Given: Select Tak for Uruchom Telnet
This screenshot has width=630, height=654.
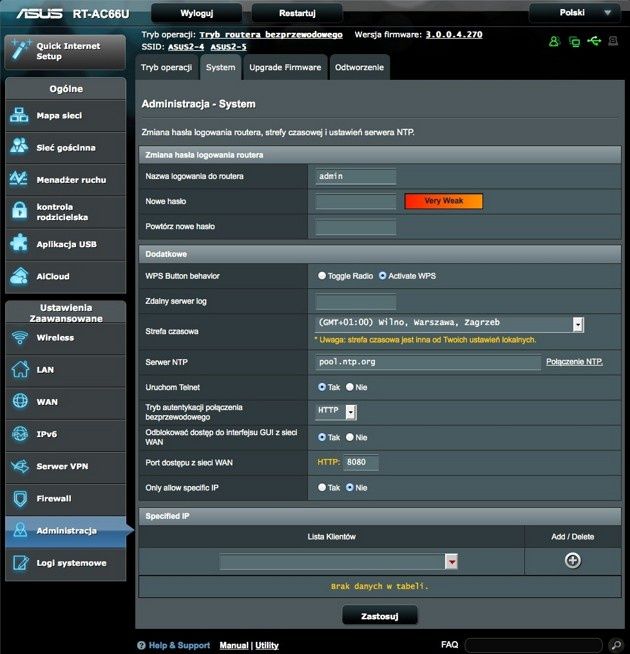Looking at the screenshot, I should pos(322,387).
